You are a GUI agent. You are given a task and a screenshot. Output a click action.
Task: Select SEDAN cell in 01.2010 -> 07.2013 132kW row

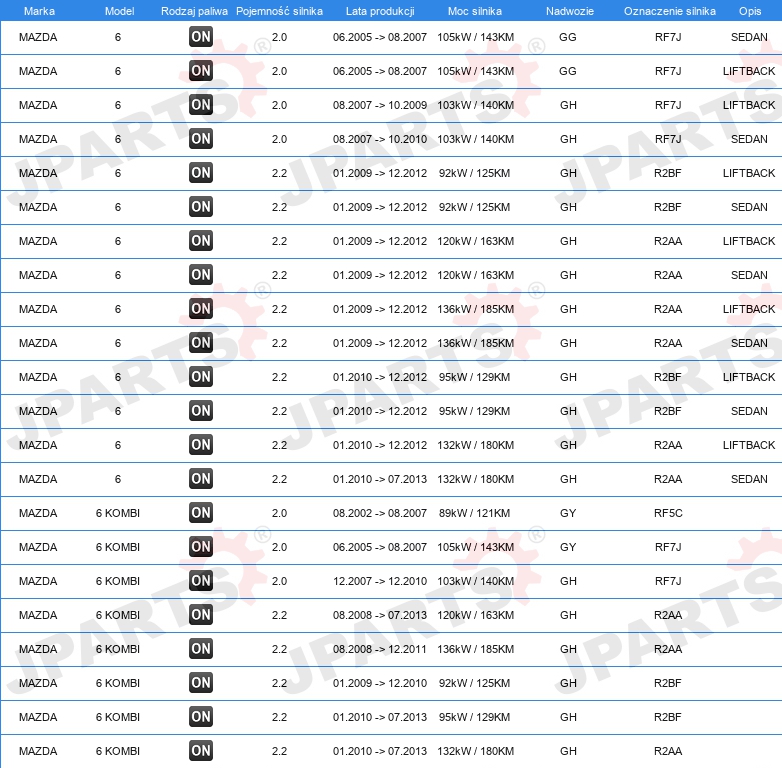(749, 479)
